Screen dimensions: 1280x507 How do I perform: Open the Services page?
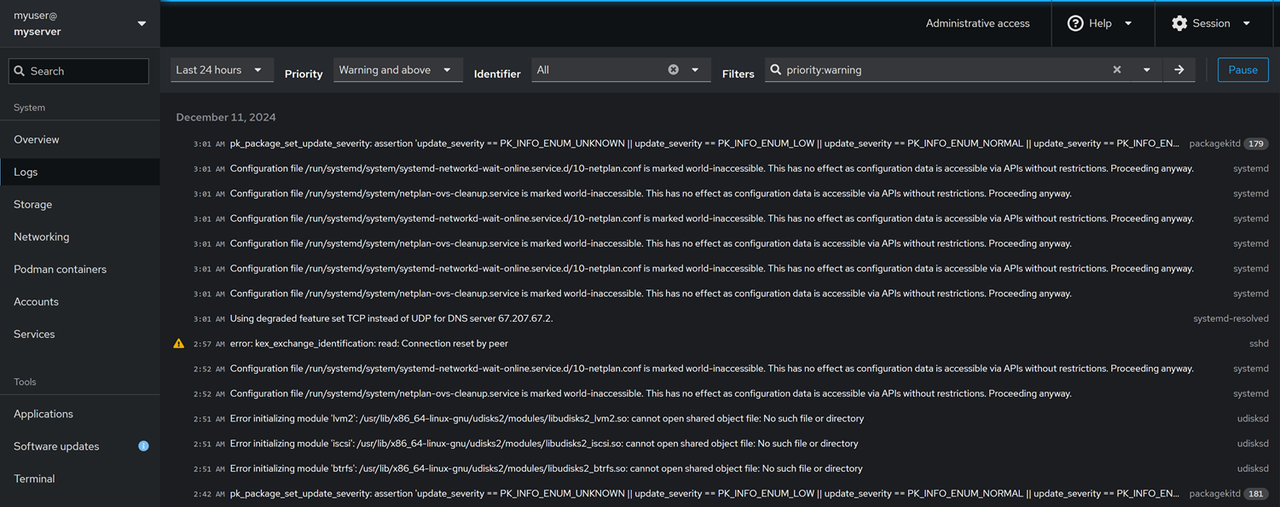(80, 334)
